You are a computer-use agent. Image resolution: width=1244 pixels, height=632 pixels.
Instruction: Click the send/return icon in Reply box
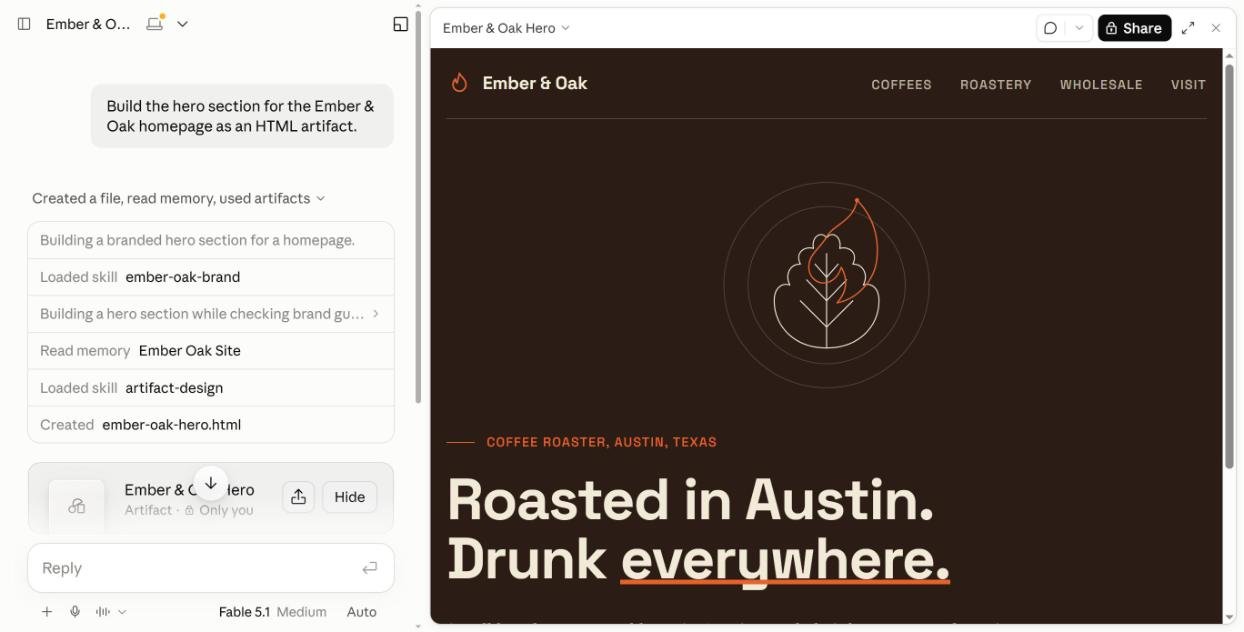click(x=369, y=568)
